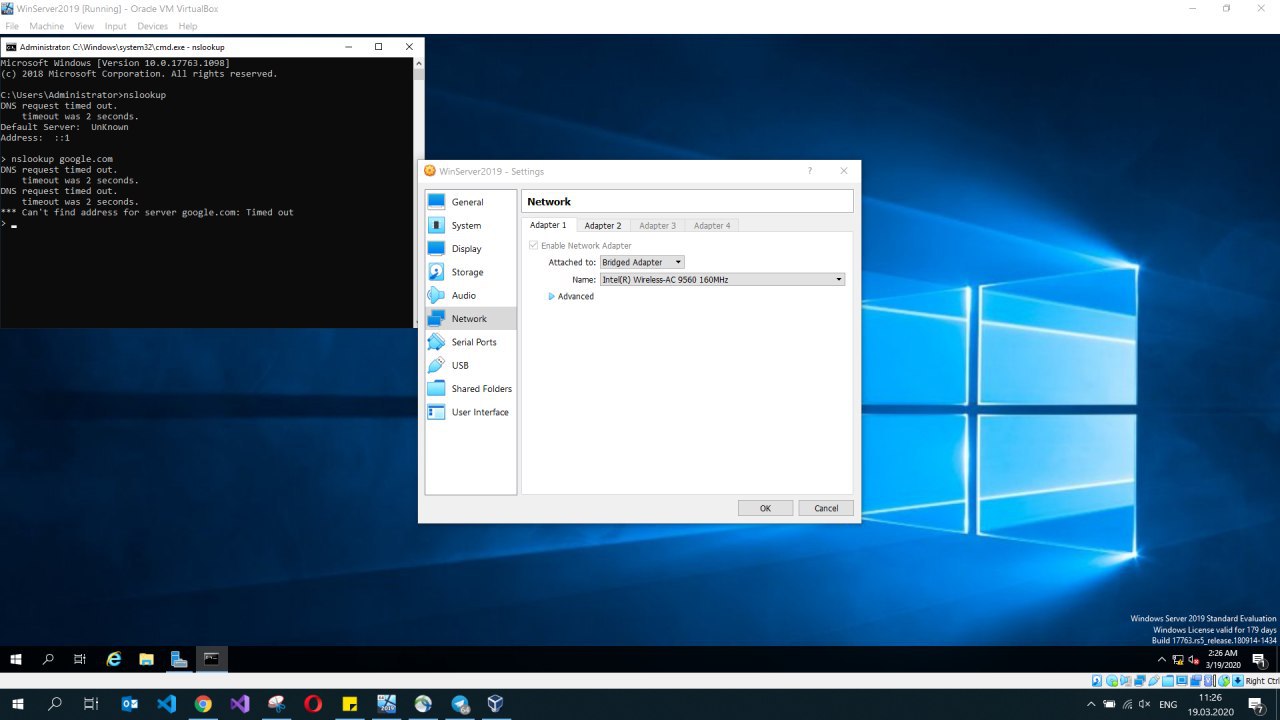Click the host Wi-Fi tray icon
1280x720 pixels.
1127,704
